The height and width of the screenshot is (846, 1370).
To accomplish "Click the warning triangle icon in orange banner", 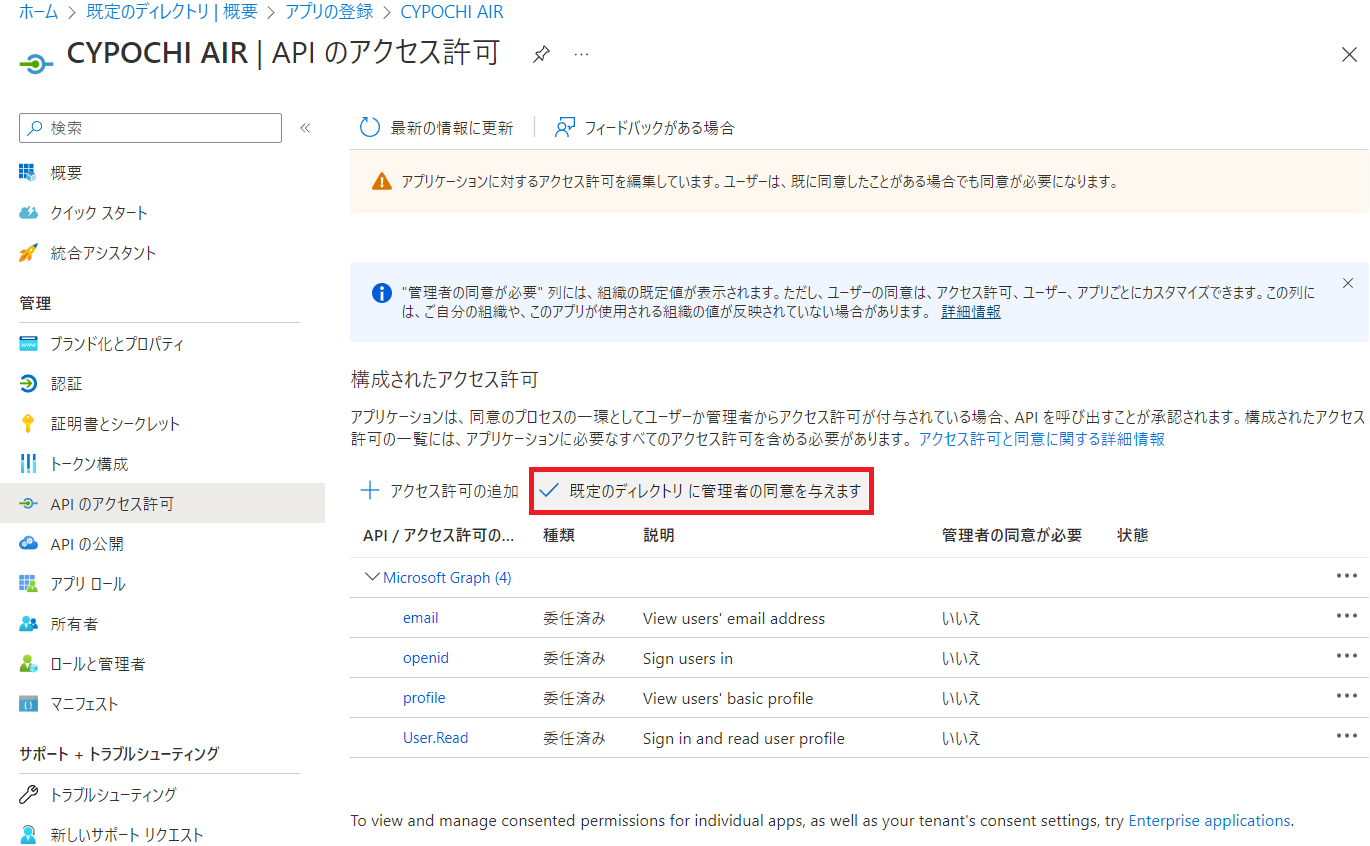I will coord(382,182).
